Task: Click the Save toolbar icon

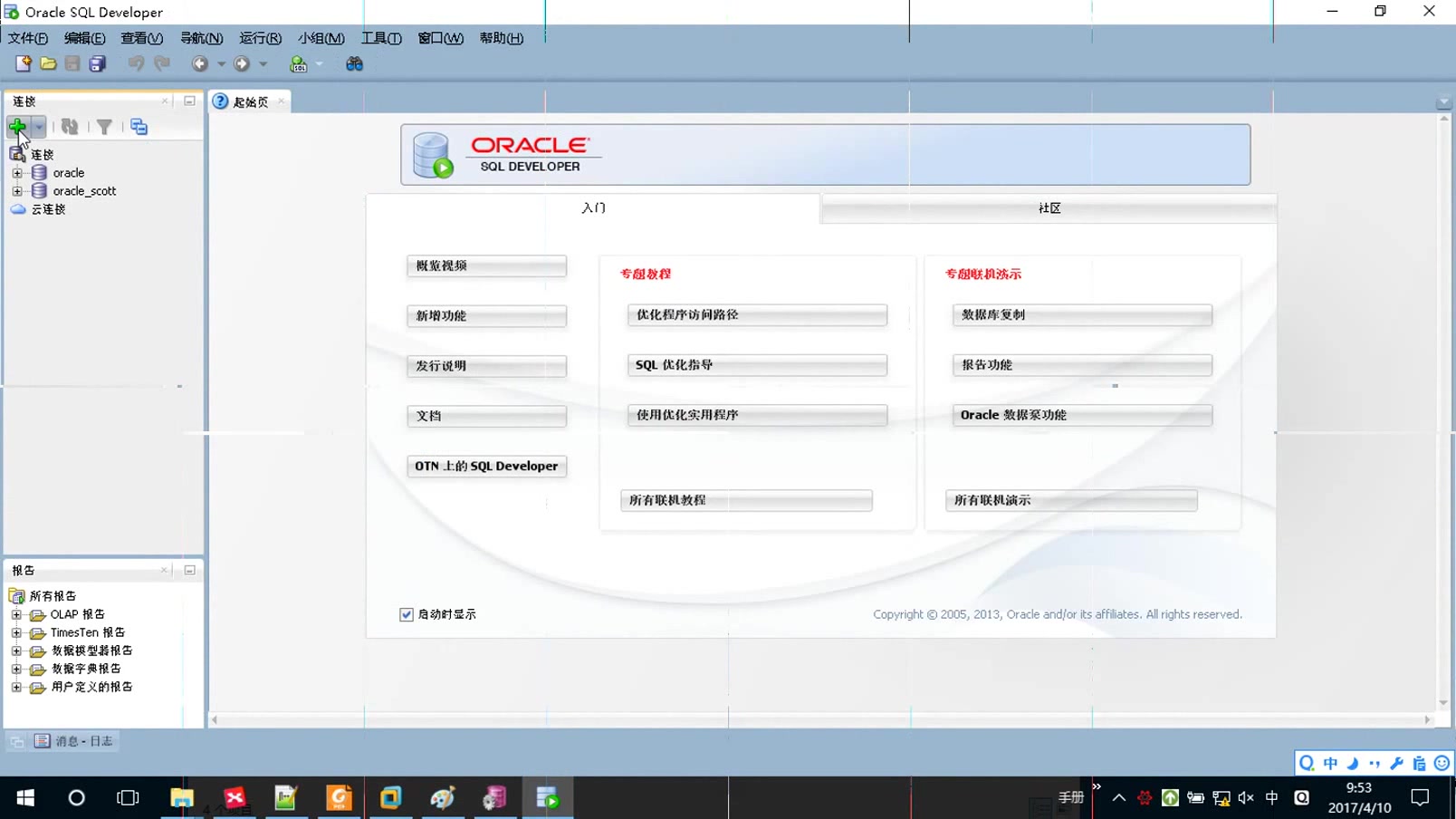Action: 72,63
